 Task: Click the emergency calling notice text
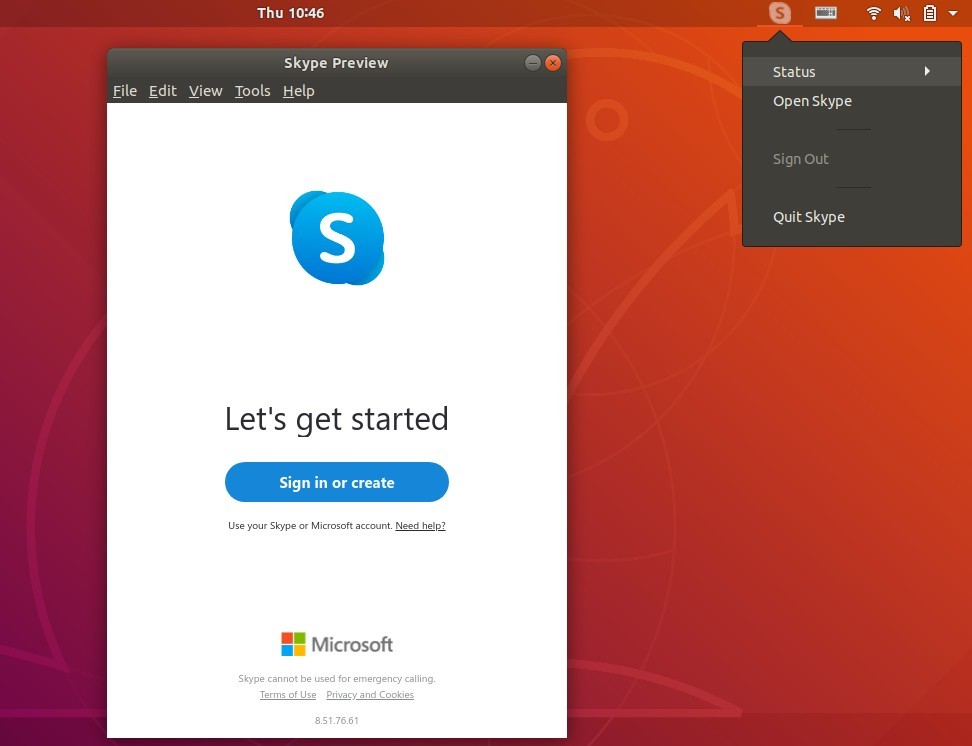(x=337, y=678)
